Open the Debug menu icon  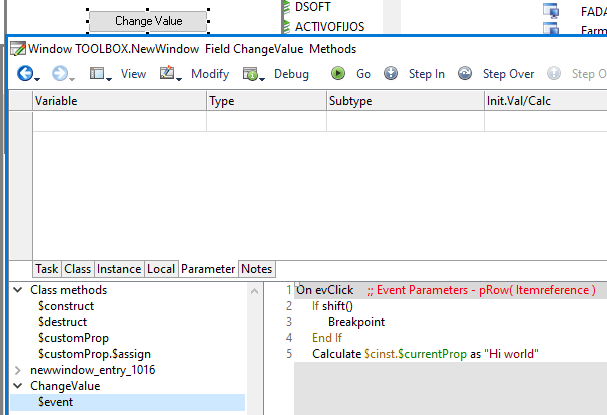252,74
